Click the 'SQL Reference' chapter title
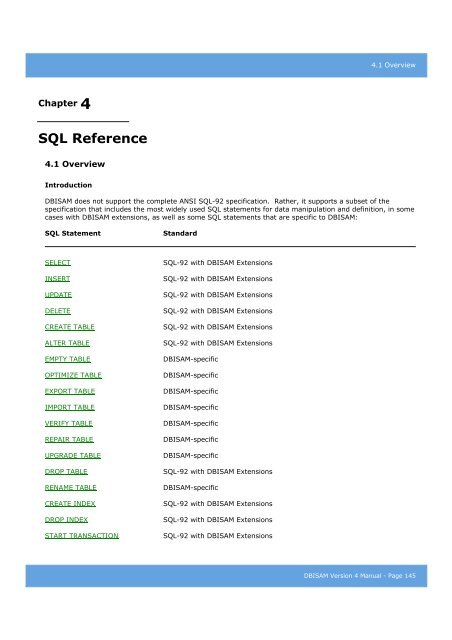This screenshot has height=640, width=452. (93, 138)
